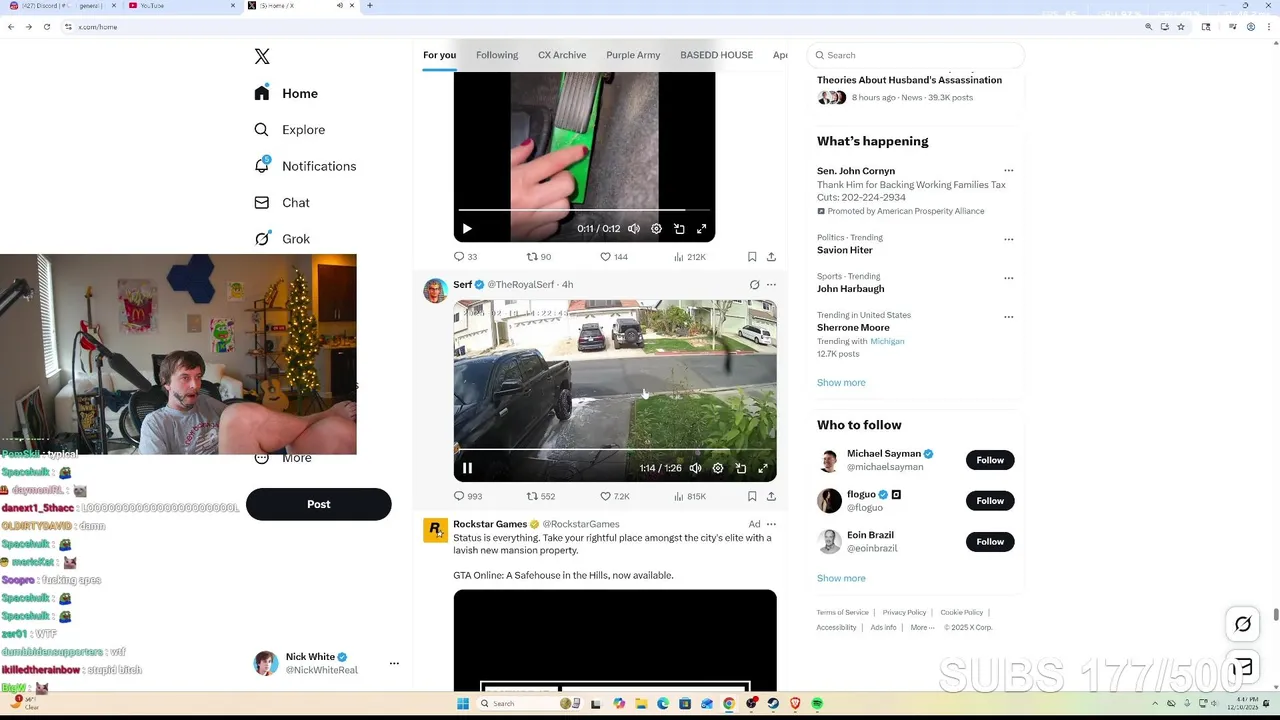Open options for John Harbaugh trend

[x=1008, y=278]
